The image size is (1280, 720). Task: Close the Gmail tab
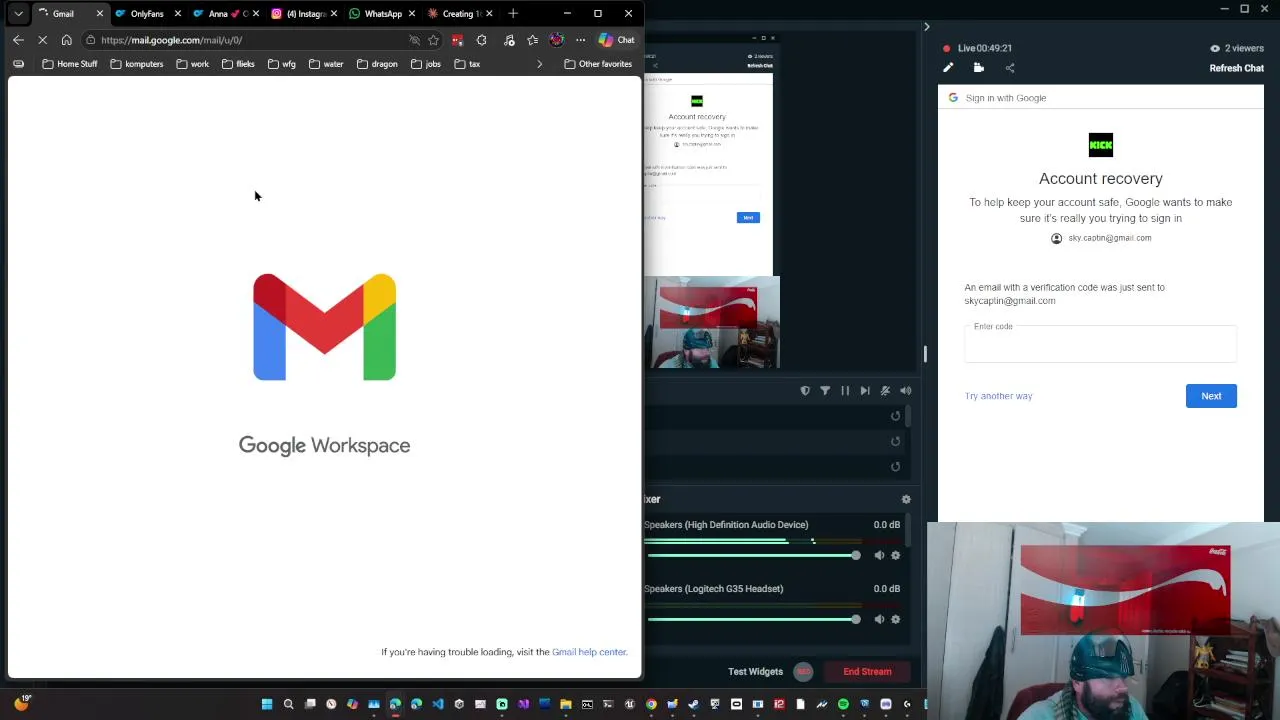(x=99, y=14)
